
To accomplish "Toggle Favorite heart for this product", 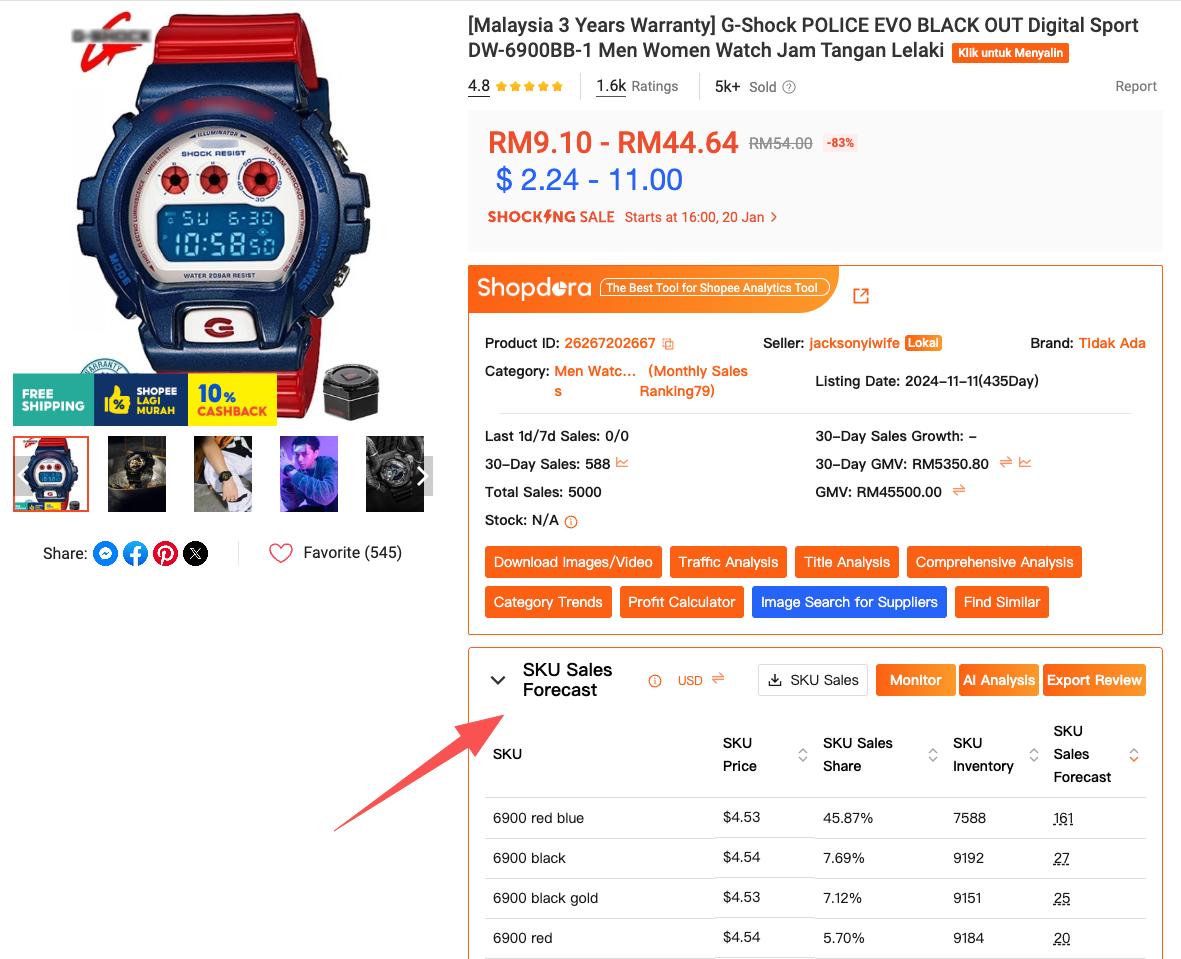I will [x=281, y=553].
